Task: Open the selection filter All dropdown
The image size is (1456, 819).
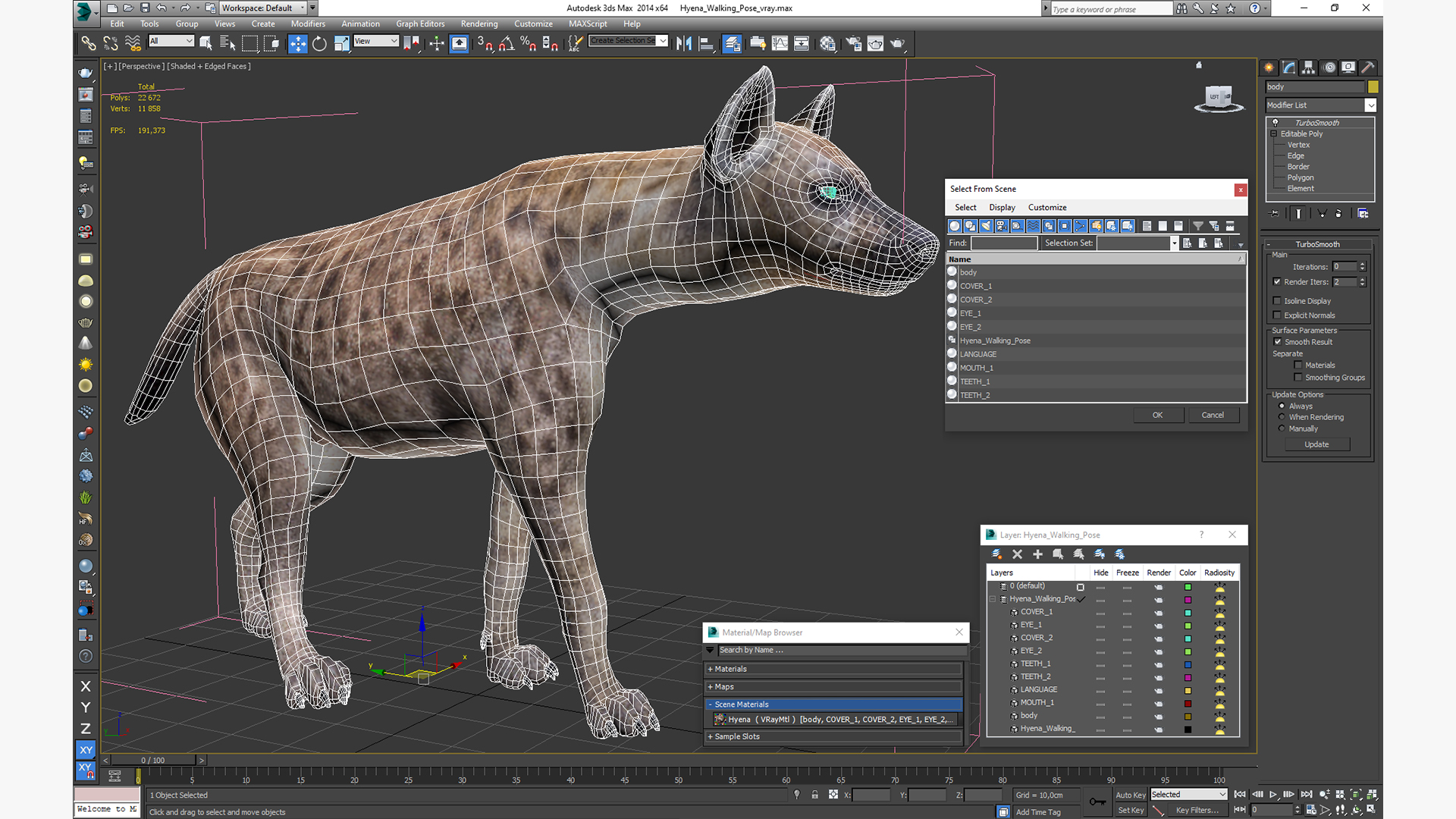Action: (171, 41)
